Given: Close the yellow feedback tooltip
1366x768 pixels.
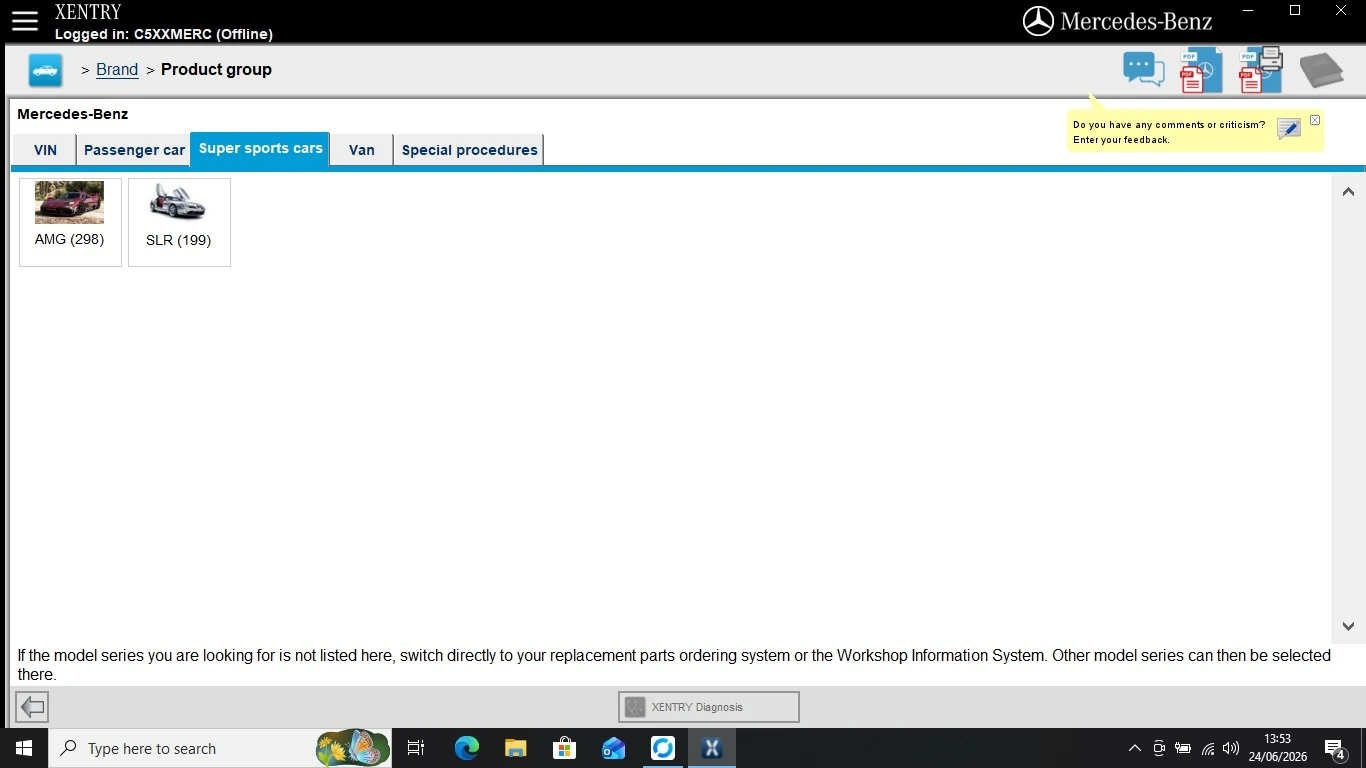Looking at the screenshot, I should [1315, 120].
